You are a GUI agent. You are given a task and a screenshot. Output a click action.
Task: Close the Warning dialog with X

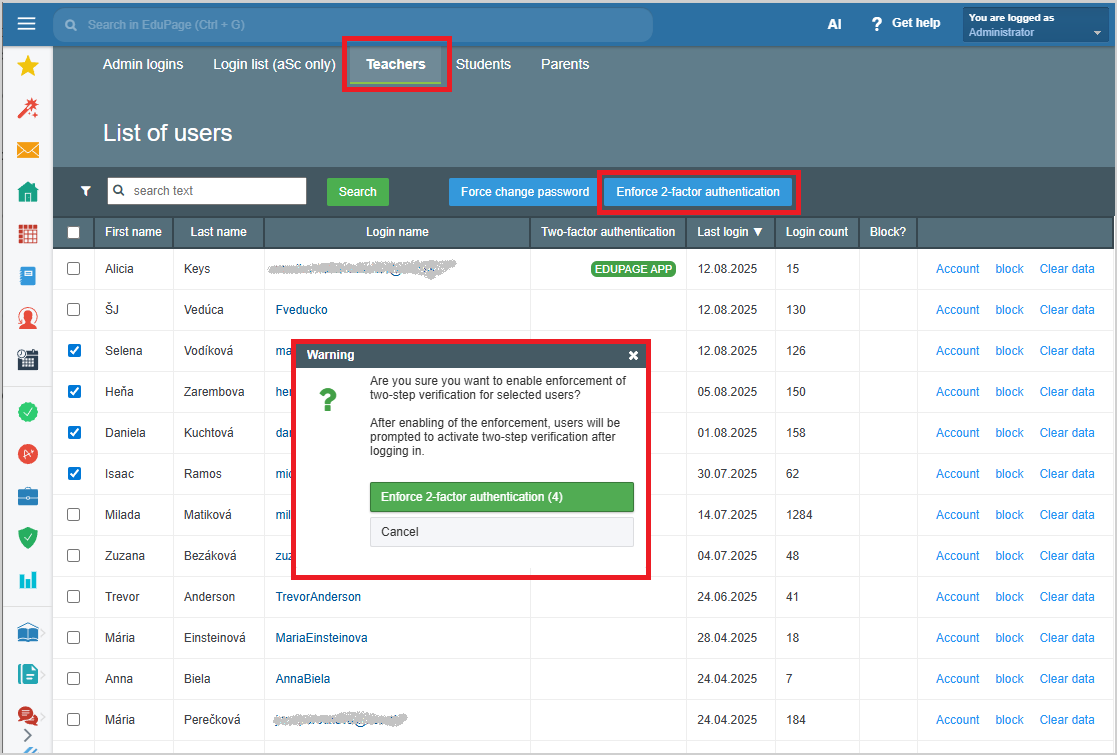pos(633,355)
